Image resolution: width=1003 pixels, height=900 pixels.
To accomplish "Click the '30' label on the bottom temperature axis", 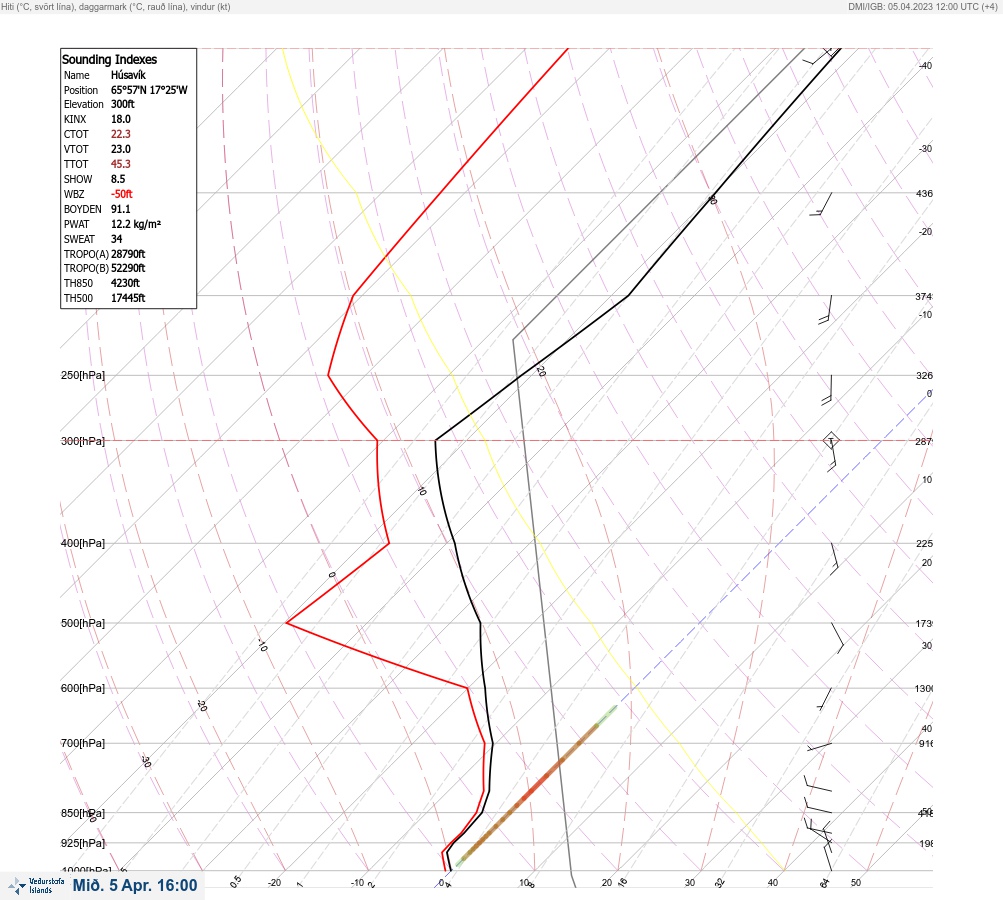I will click(690, 883).
